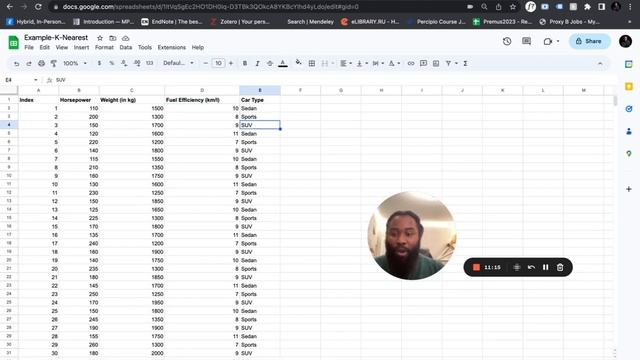
Task: Select the Horsepower header cell
Action: point(79,100)
